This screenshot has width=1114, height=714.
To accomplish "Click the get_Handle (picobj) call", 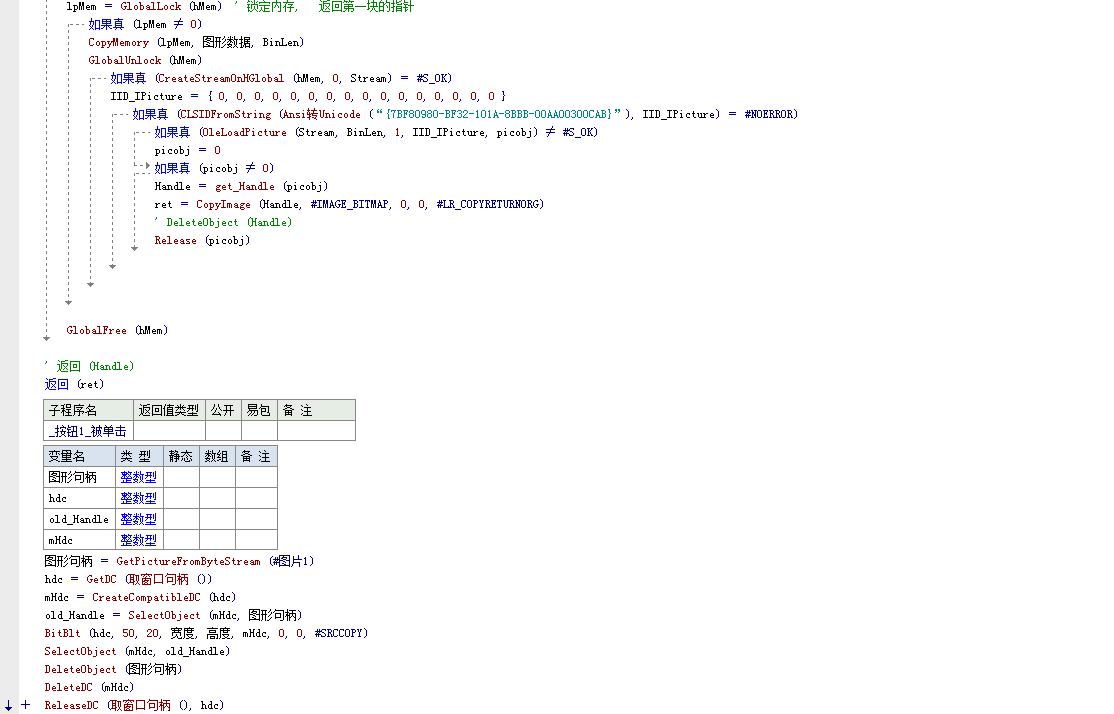I will pos(271,186).
